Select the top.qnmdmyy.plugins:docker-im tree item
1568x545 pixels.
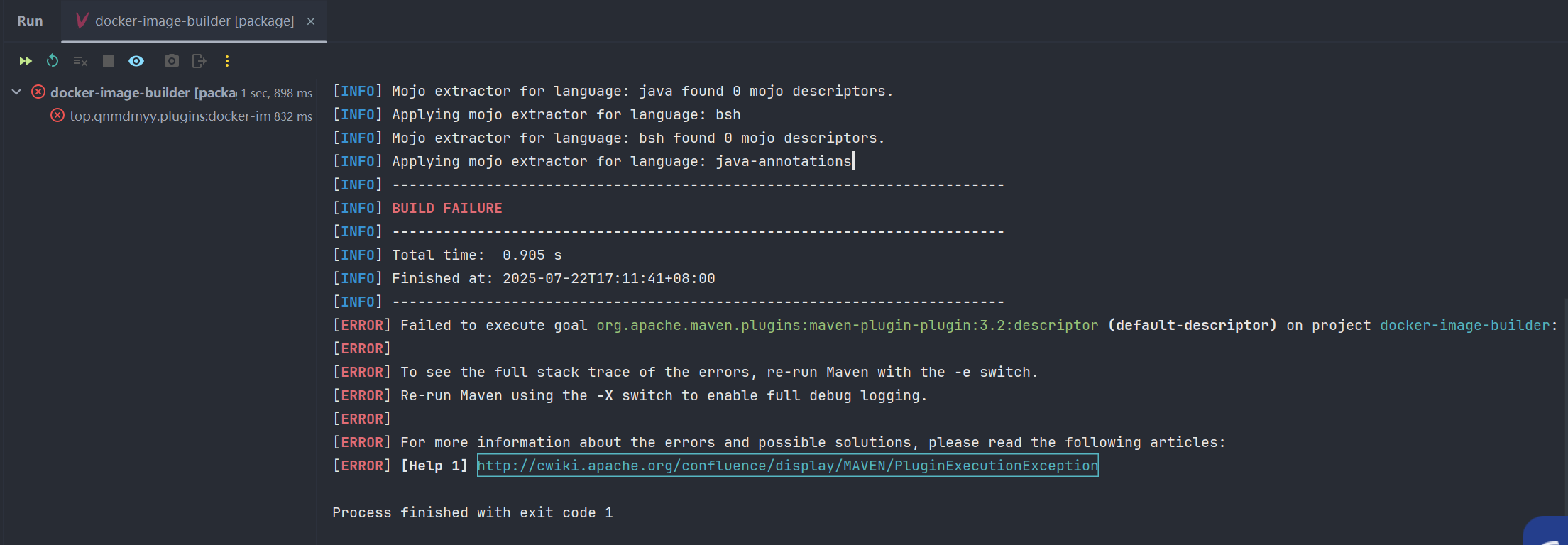[170, 116]
